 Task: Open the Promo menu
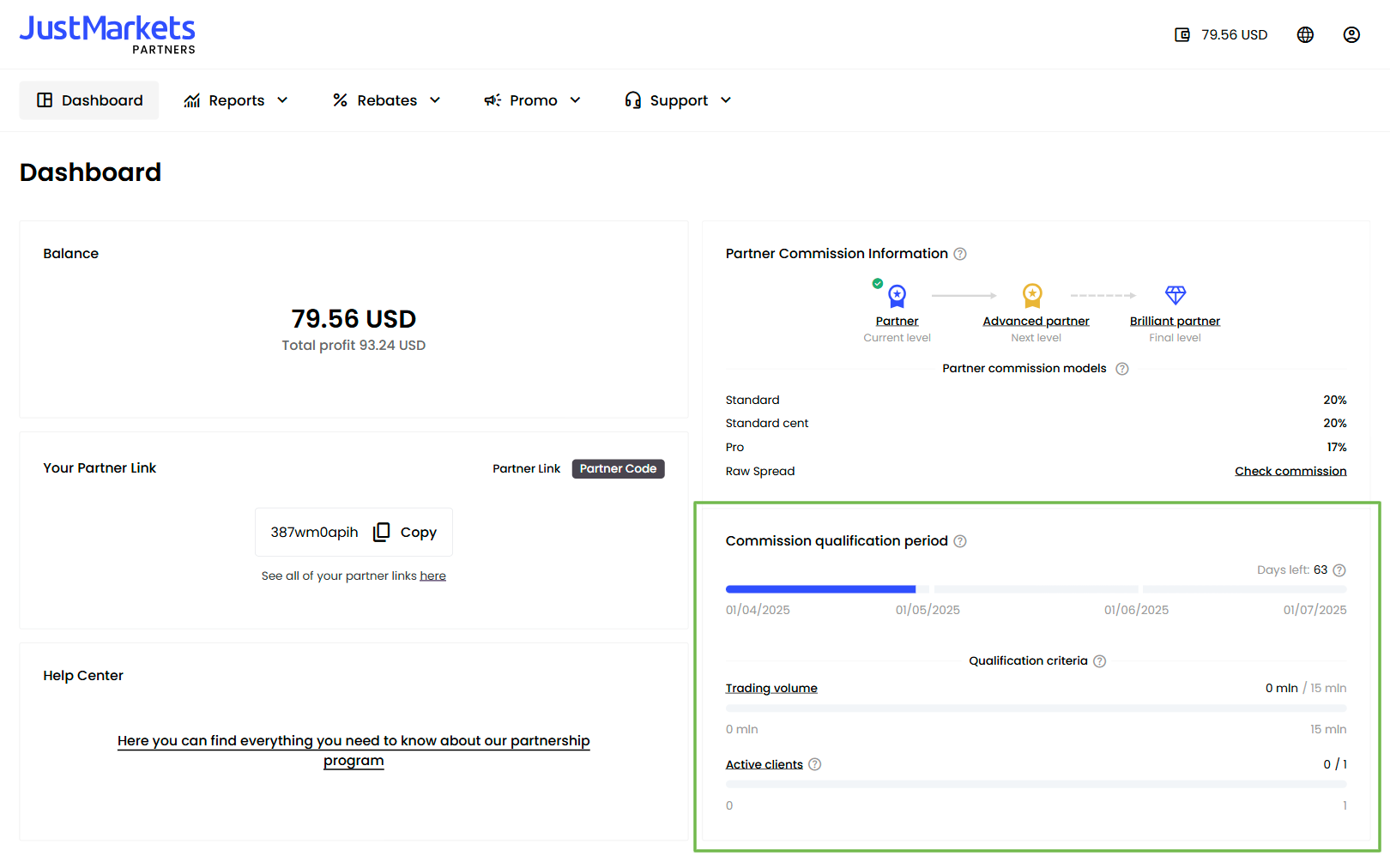tap(533, 100)
